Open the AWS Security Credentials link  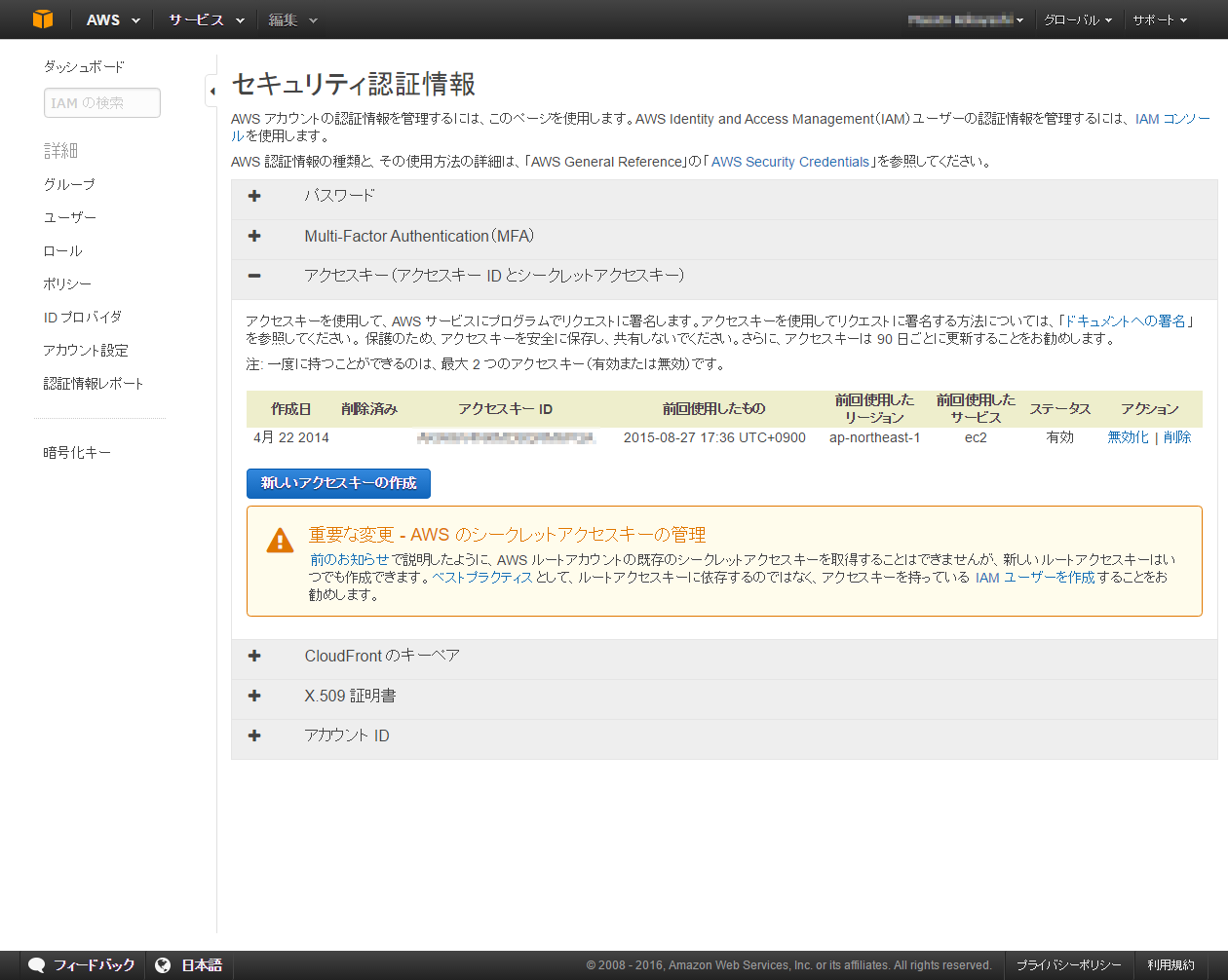click(x=790, y=162)
